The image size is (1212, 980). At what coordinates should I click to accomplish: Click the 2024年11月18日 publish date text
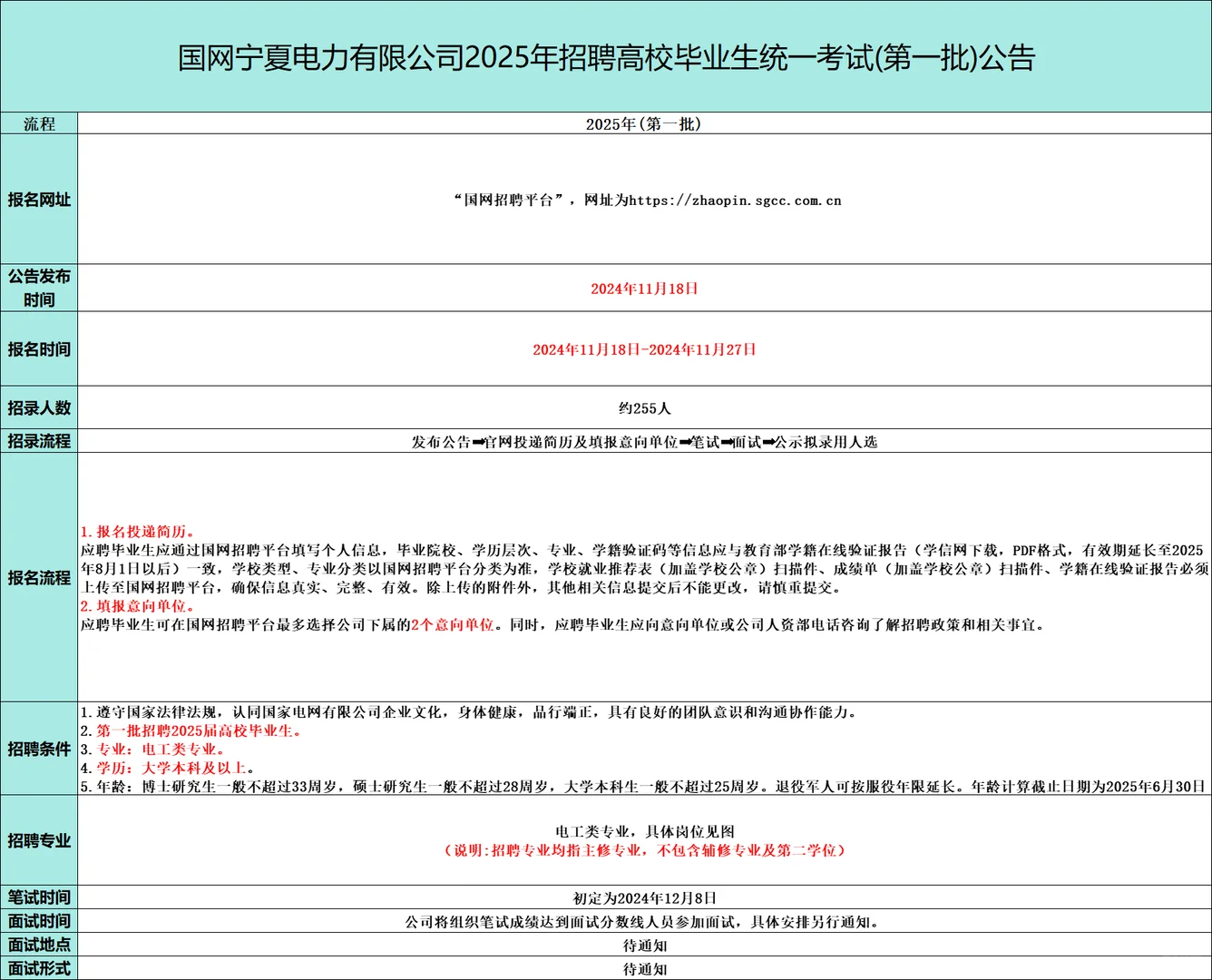pyautogui.click(x=645, y=288)
